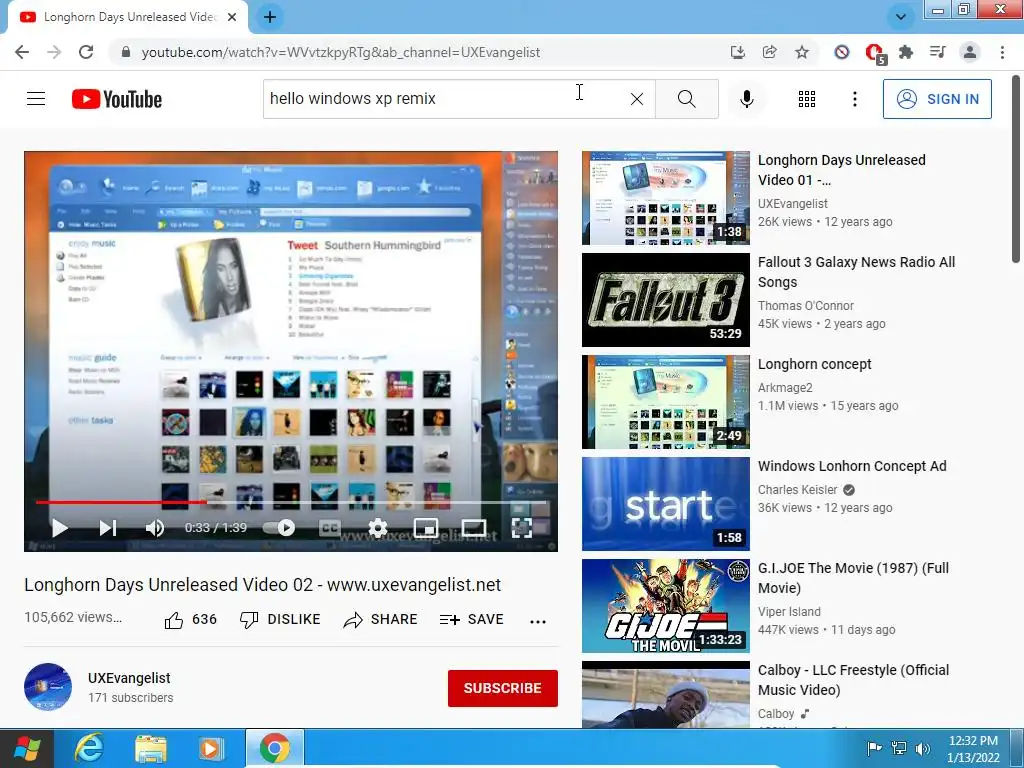Click the SAVE to playlist button
Screen dimensions: 1024x768
point(472,620)
